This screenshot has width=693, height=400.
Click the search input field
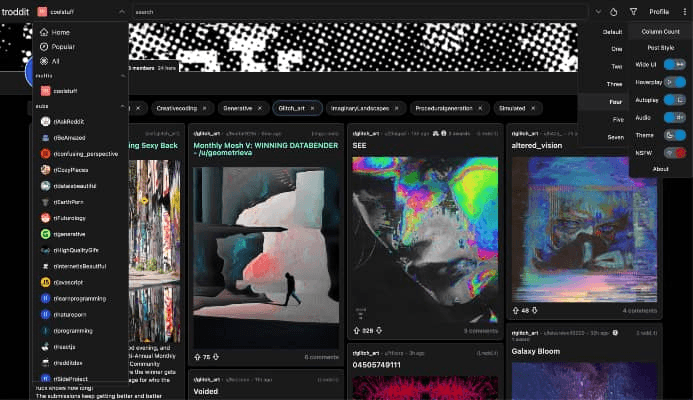pyautogui.click(x=360, y=12)
